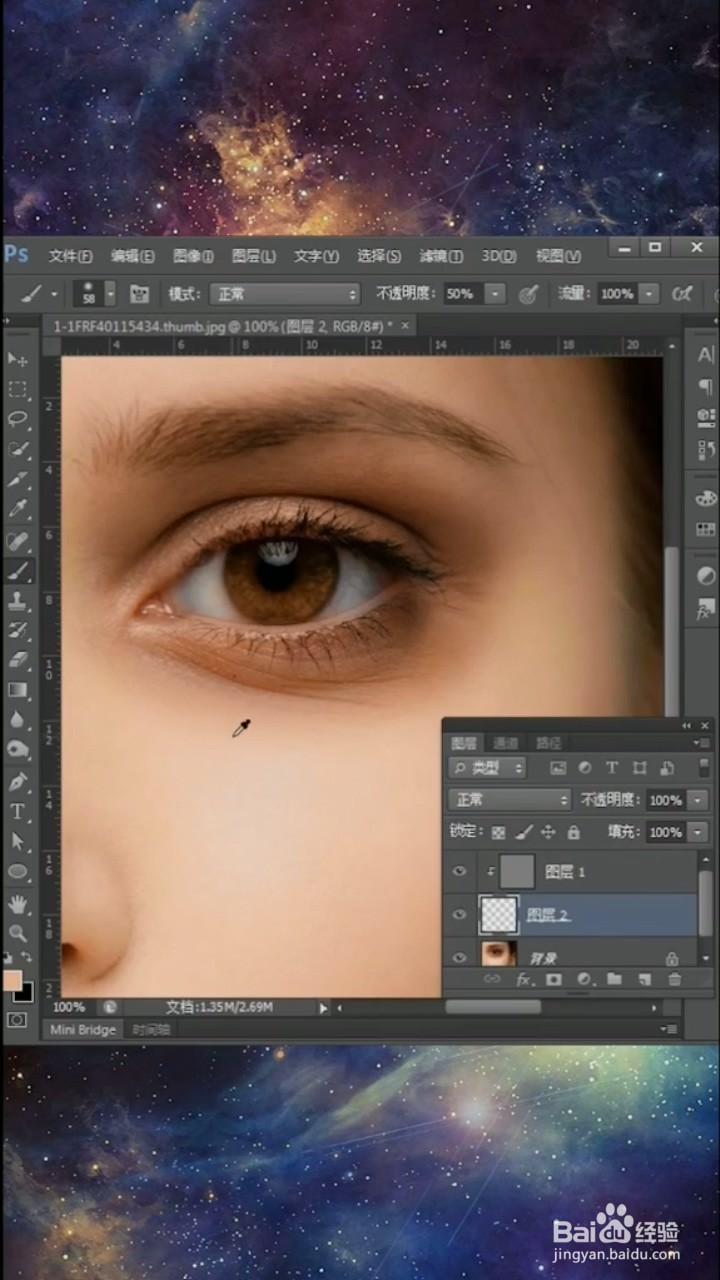Select the Horizontal Type tool
720x1280 pixels.
click(18, 811)
